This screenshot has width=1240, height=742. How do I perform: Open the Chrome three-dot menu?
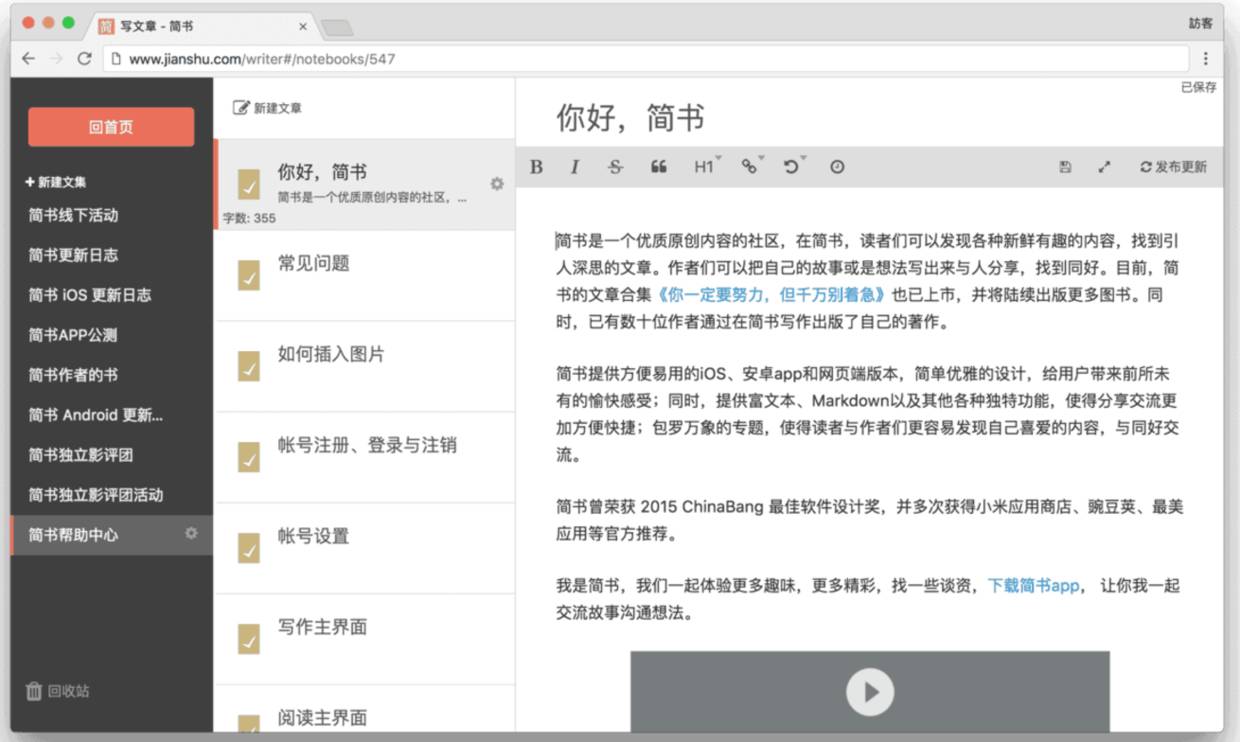1206,59
